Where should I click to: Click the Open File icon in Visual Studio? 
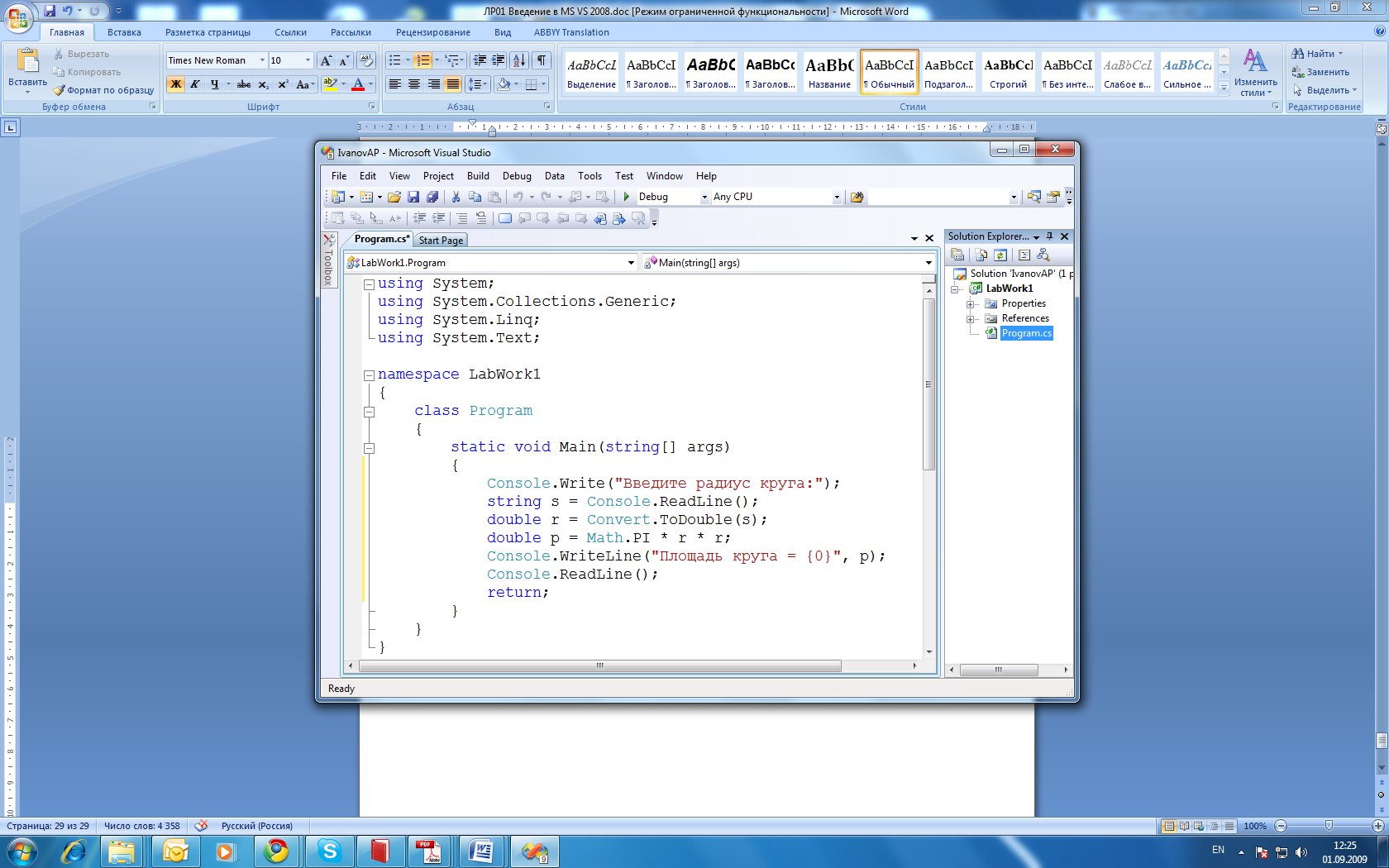pyautogui.click(x=394, y=197)
